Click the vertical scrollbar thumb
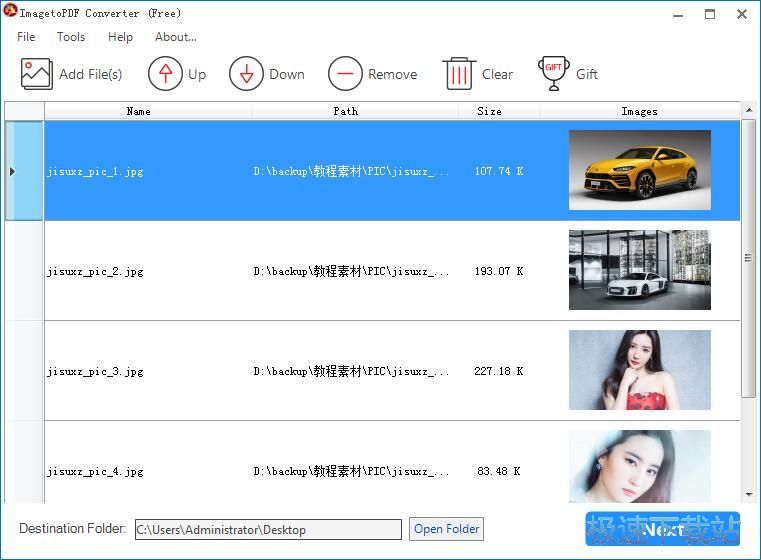 coord(748,257)
